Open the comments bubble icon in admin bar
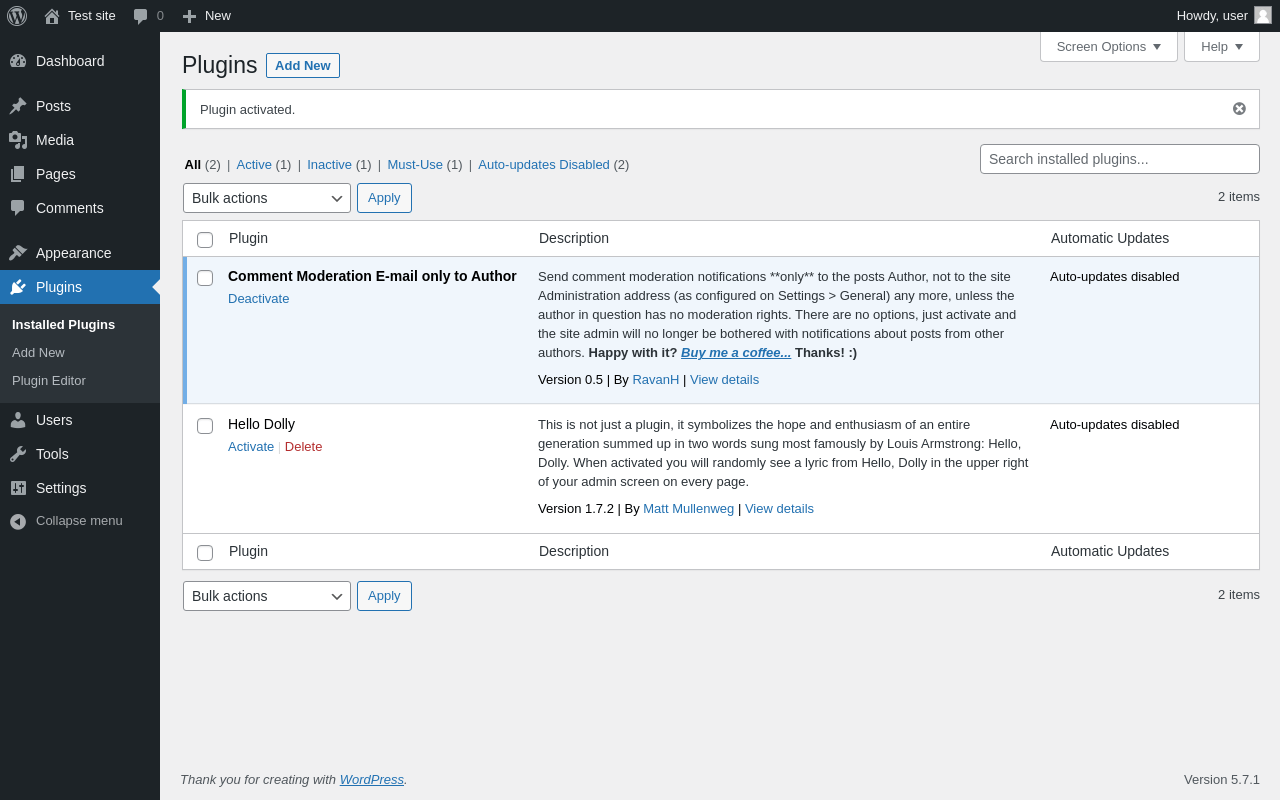Viewport: 1280px width, 800px height. click(x=140, y=16)
